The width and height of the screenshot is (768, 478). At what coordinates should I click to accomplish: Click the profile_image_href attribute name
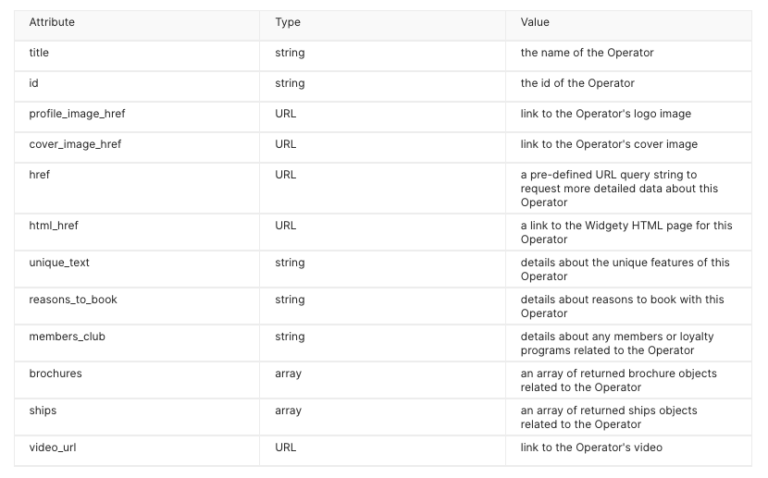tap(77, 114)
